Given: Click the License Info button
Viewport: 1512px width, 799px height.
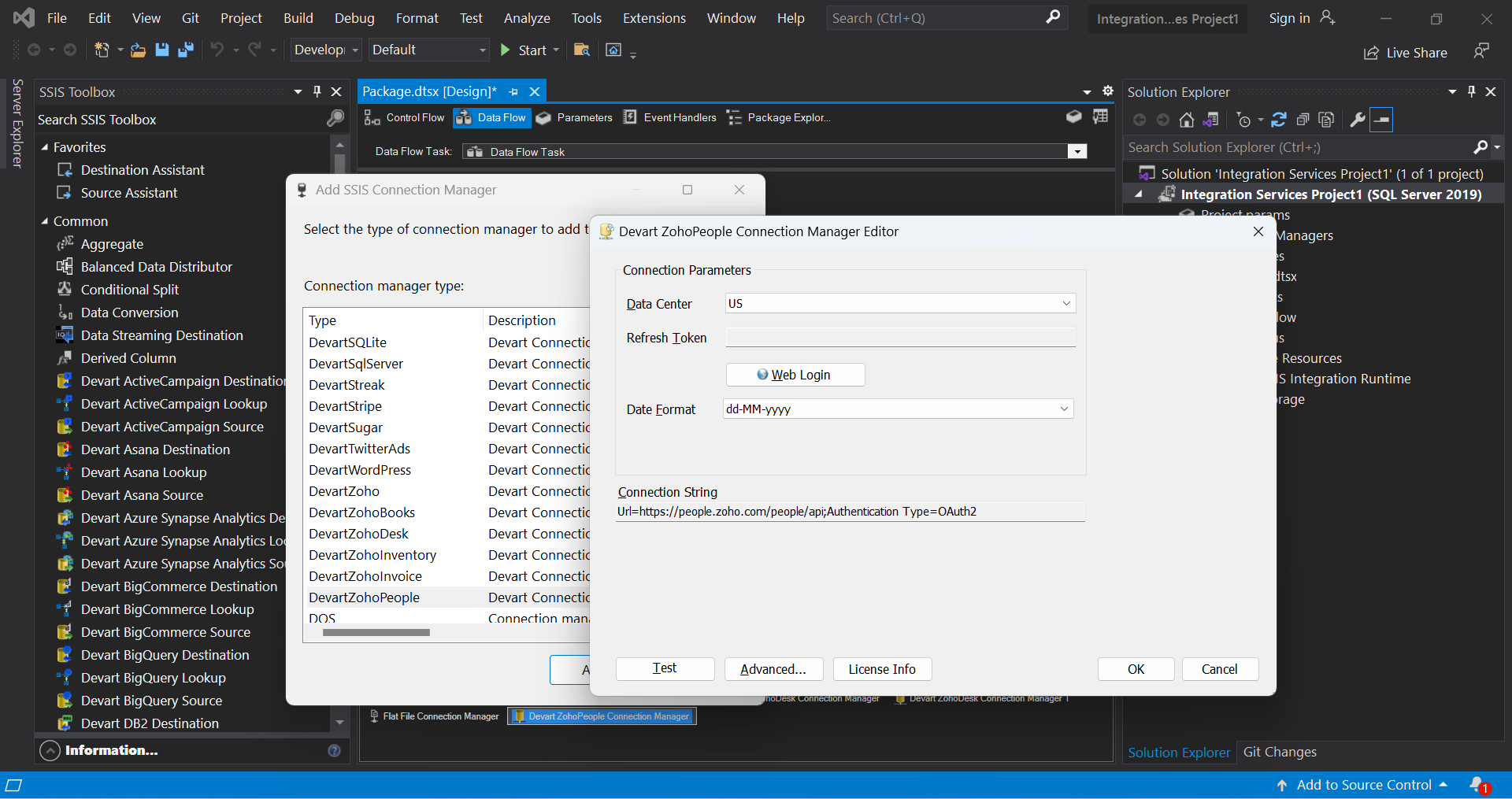Looking at the screenshot, I should [882, 668].
